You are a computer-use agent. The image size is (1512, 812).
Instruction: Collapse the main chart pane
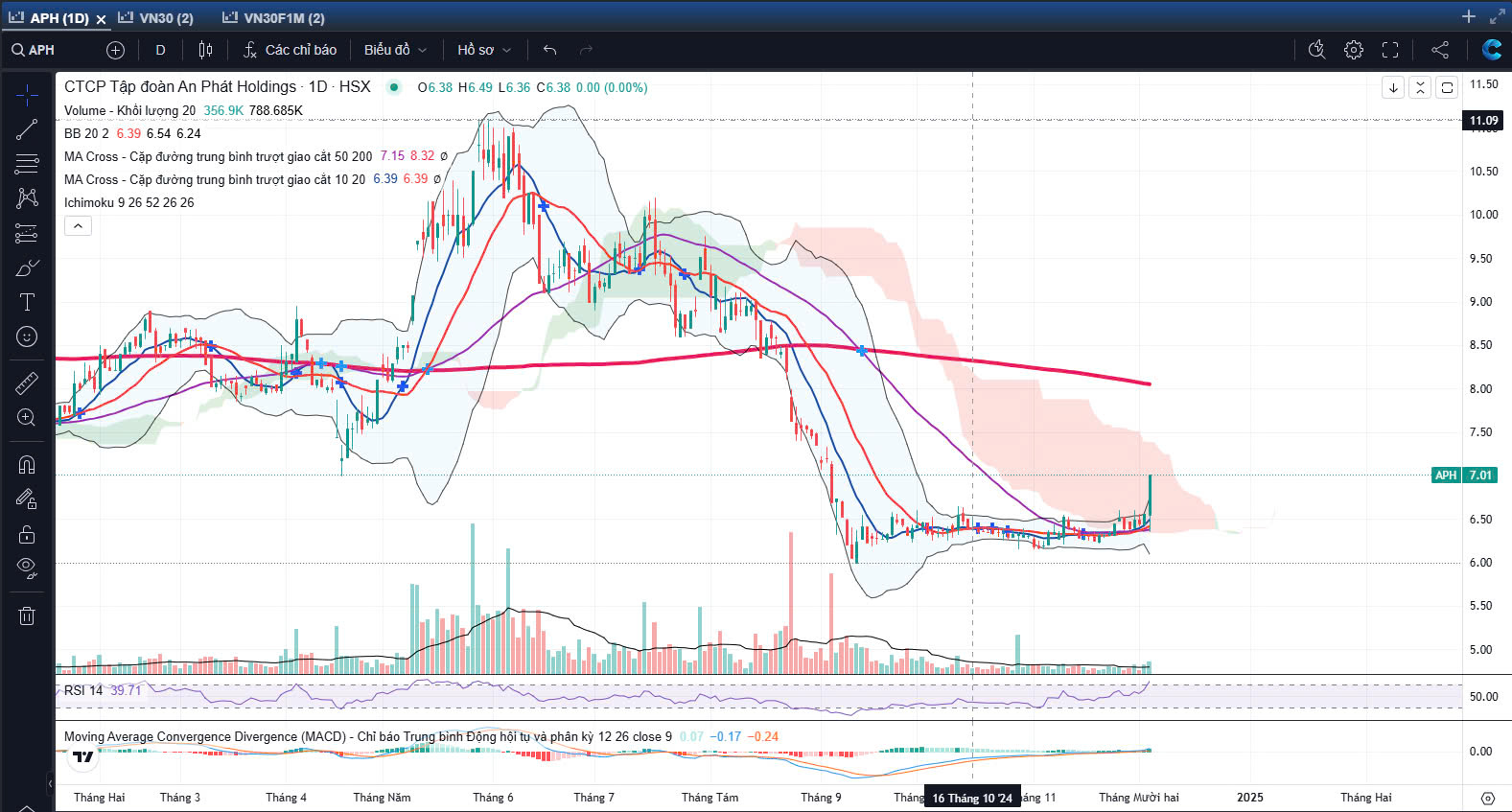pos(1420,87)
